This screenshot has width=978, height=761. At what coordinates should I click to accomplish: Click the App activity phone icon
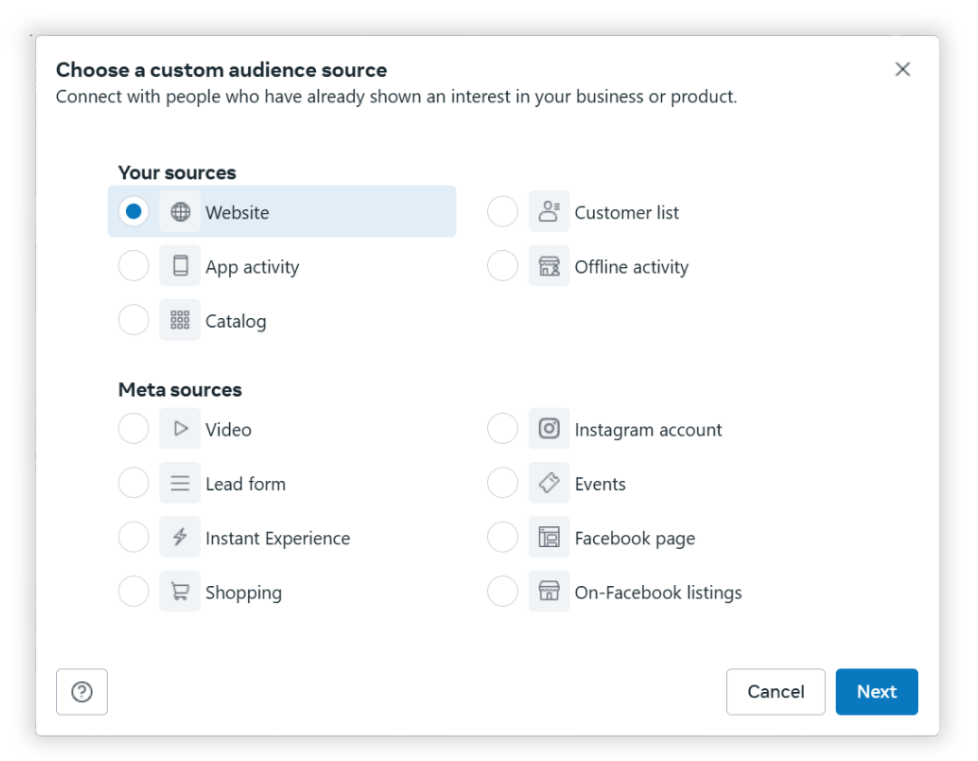coord(180,266)
